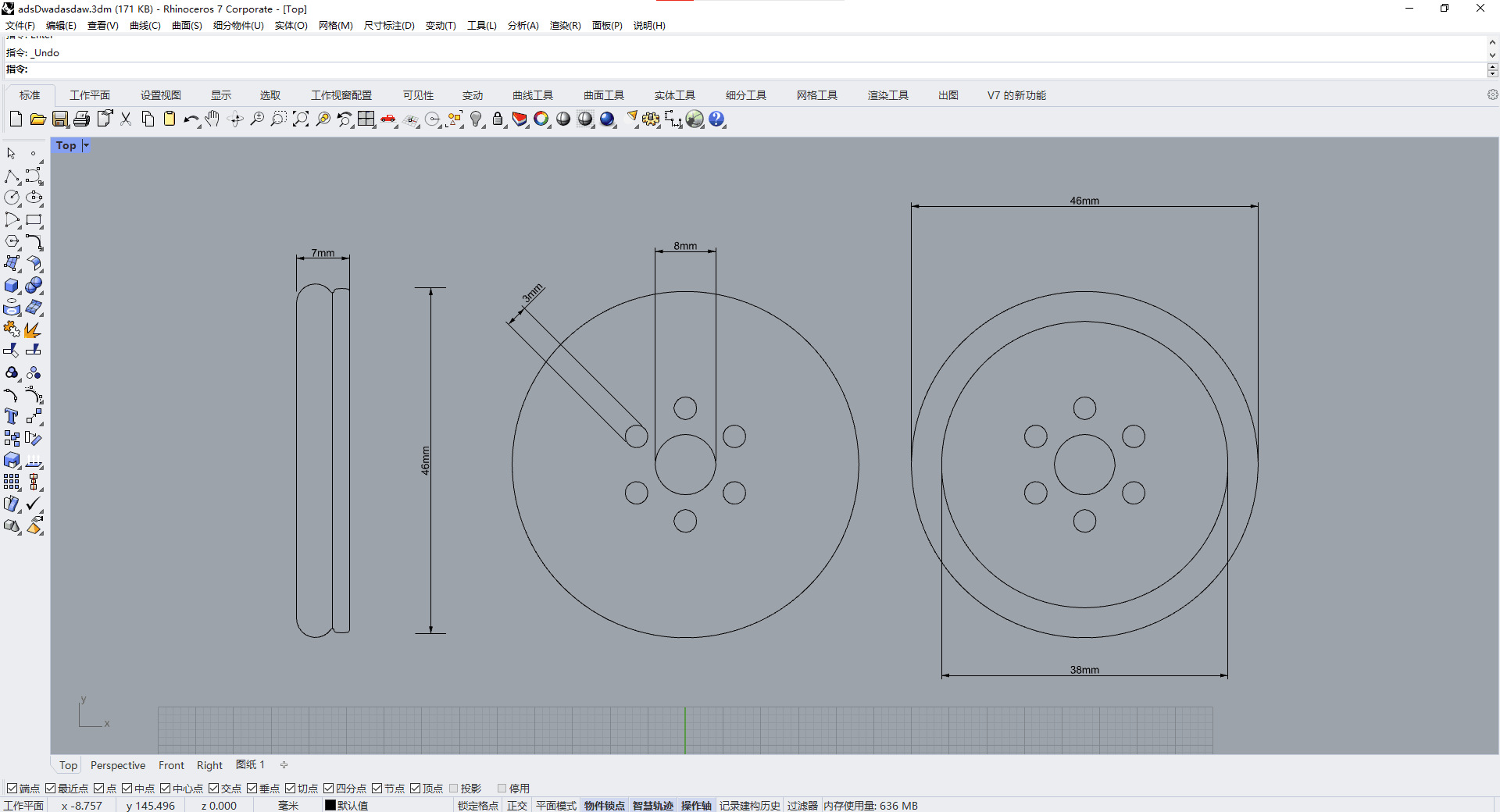The height and width of the screenshot is (812, 1500).
Task: Toggle 正交 ortho mode in status bar
Action: coord(517,806)
